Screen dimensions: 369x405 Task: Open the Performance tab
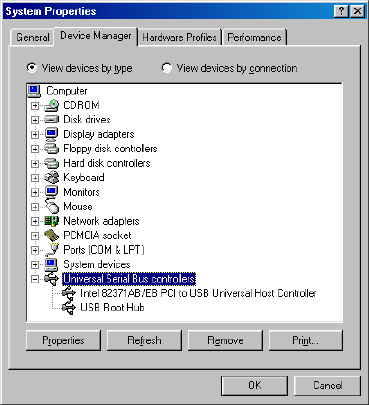[x=254, y=37]
